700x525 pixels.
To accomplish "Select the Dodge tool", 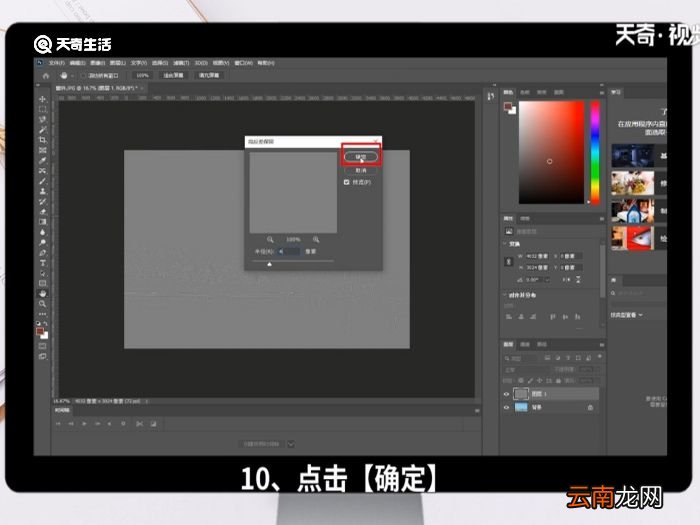I will click(42, 242).
